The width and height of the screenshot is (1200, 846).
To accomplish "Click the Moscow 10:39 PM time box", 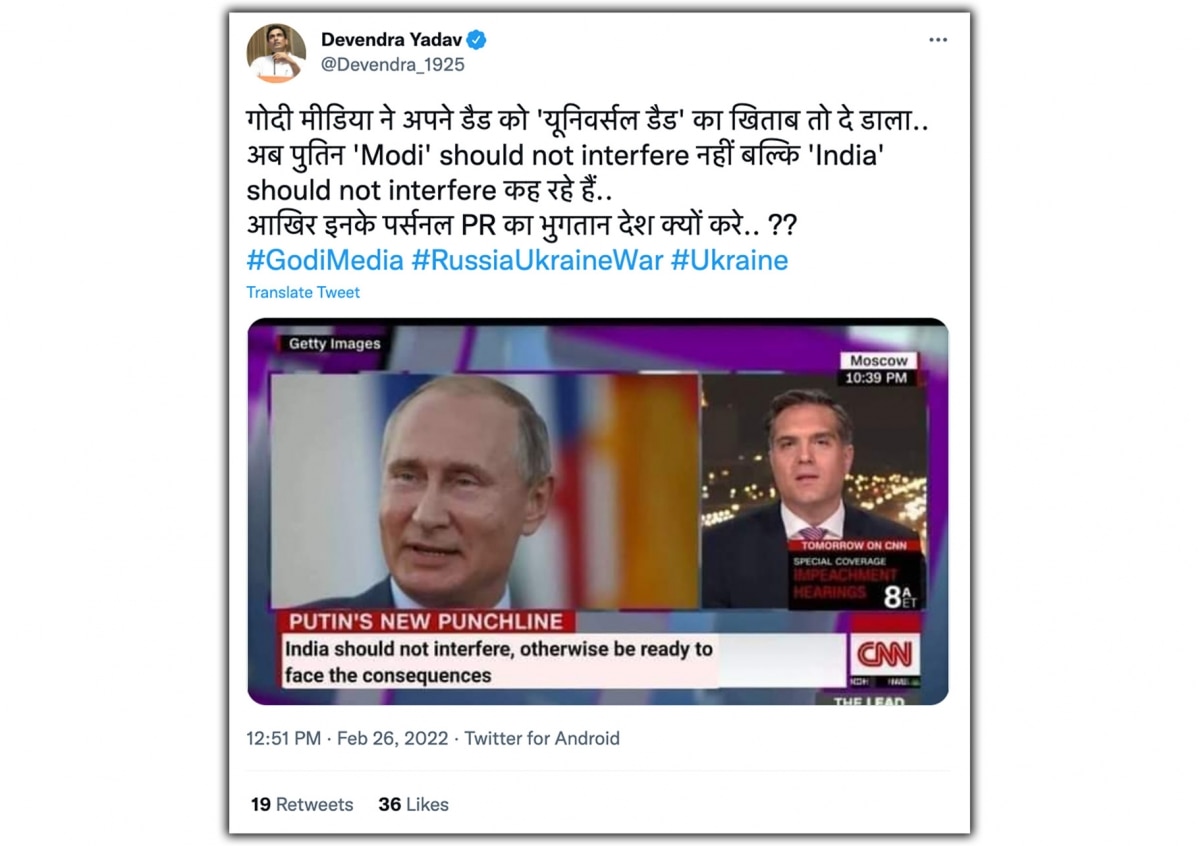I will pyautogui.click(x=879, y=369).
